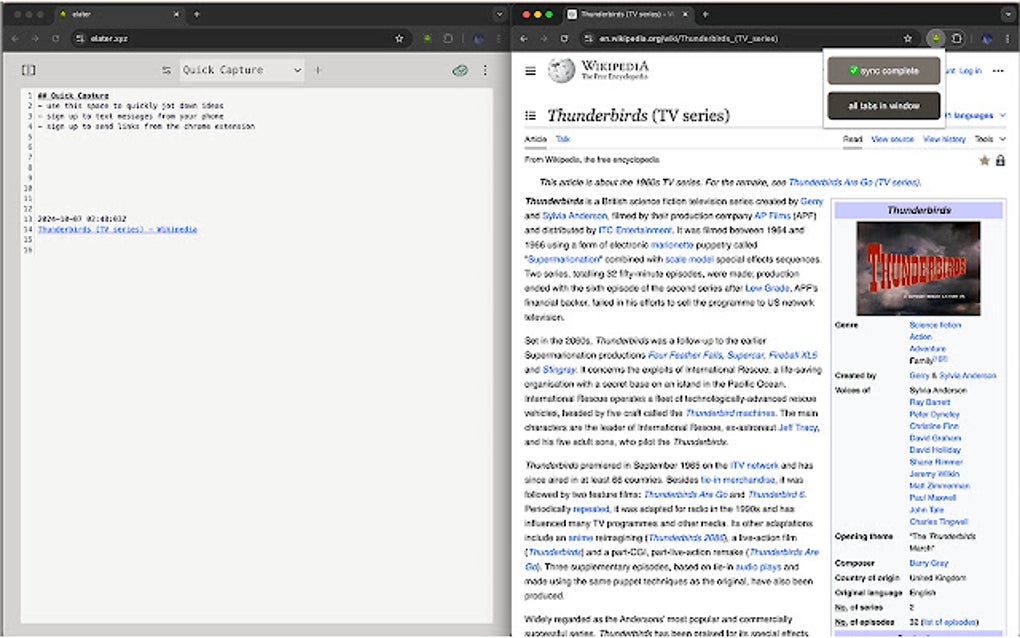Open the Thunderbirds Wikipedia link in the note
This screenshot has width=1020, height=638.
click(117, 229)
